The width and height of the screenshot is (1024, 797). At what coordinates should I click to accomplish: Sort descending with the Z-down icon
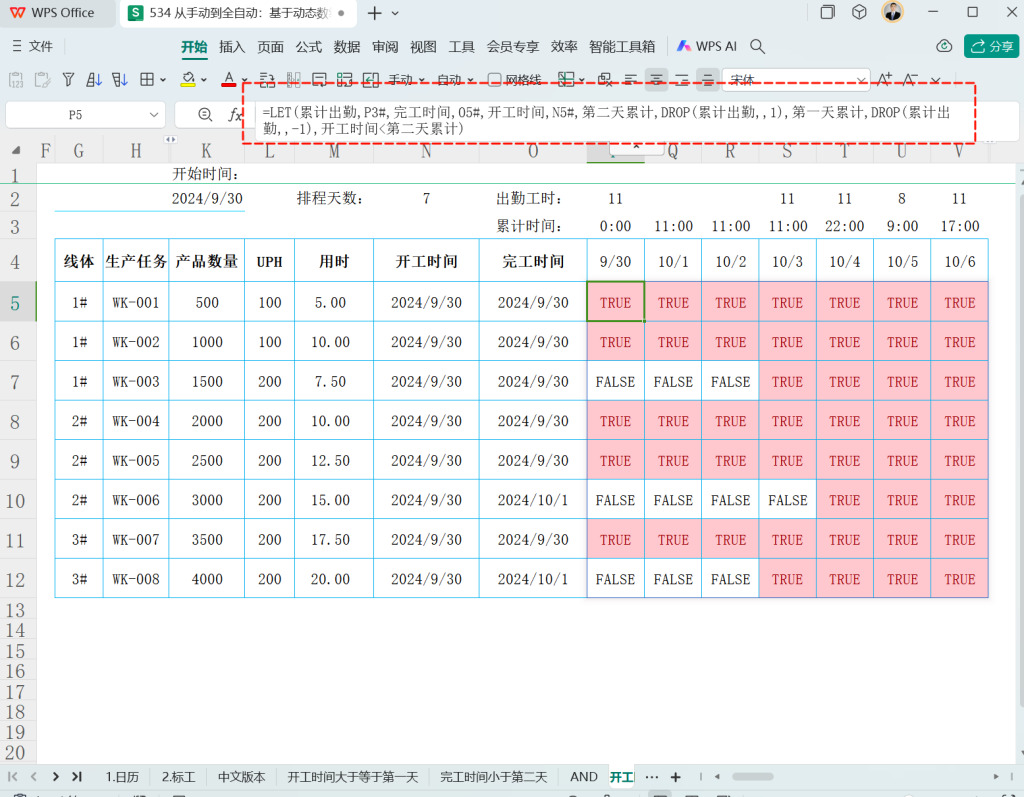click(x=120, y=80)
